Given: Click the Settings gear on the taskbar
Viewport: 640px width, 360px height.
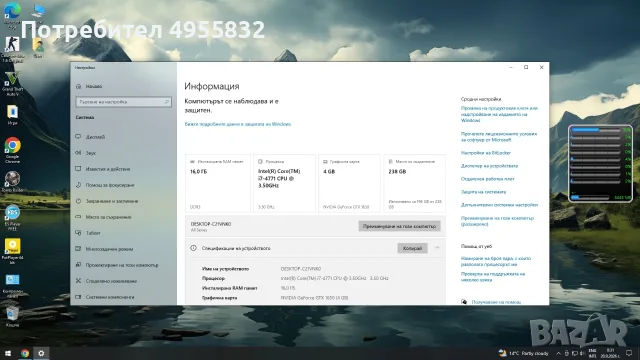Looking at the screenshot, I should pos(41,353).
